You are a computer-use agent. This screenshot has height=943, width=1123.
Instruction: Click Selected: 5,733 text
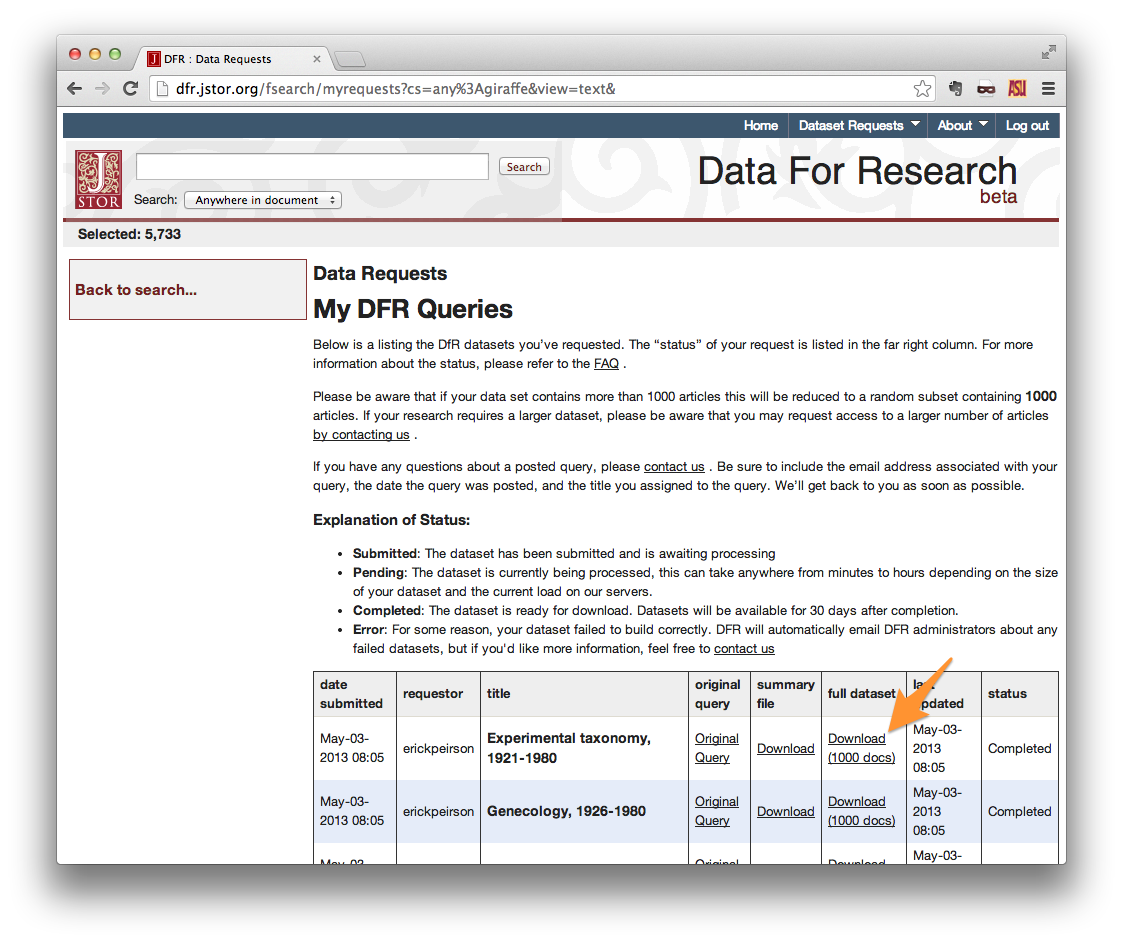[x=130, y=234]
